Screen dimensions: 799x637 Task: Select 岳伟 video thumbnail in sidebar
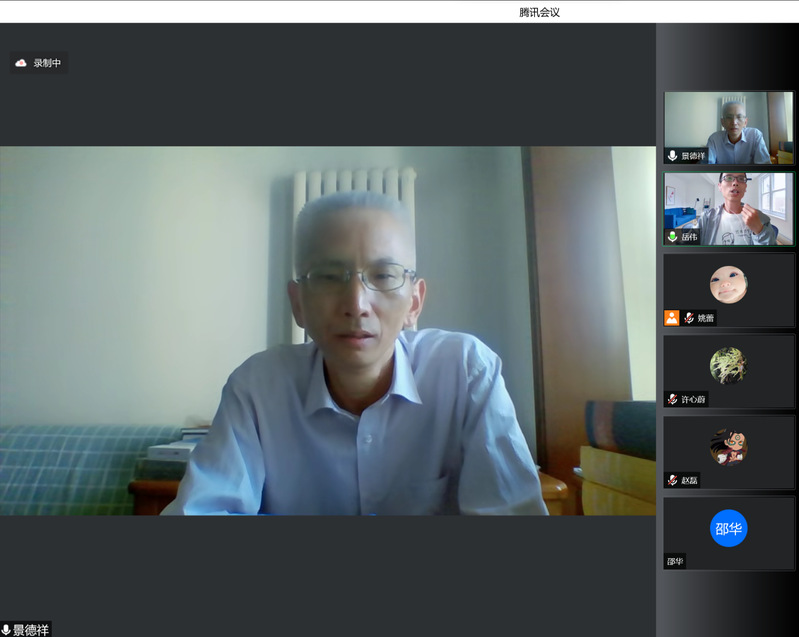[x=729, y=207]
